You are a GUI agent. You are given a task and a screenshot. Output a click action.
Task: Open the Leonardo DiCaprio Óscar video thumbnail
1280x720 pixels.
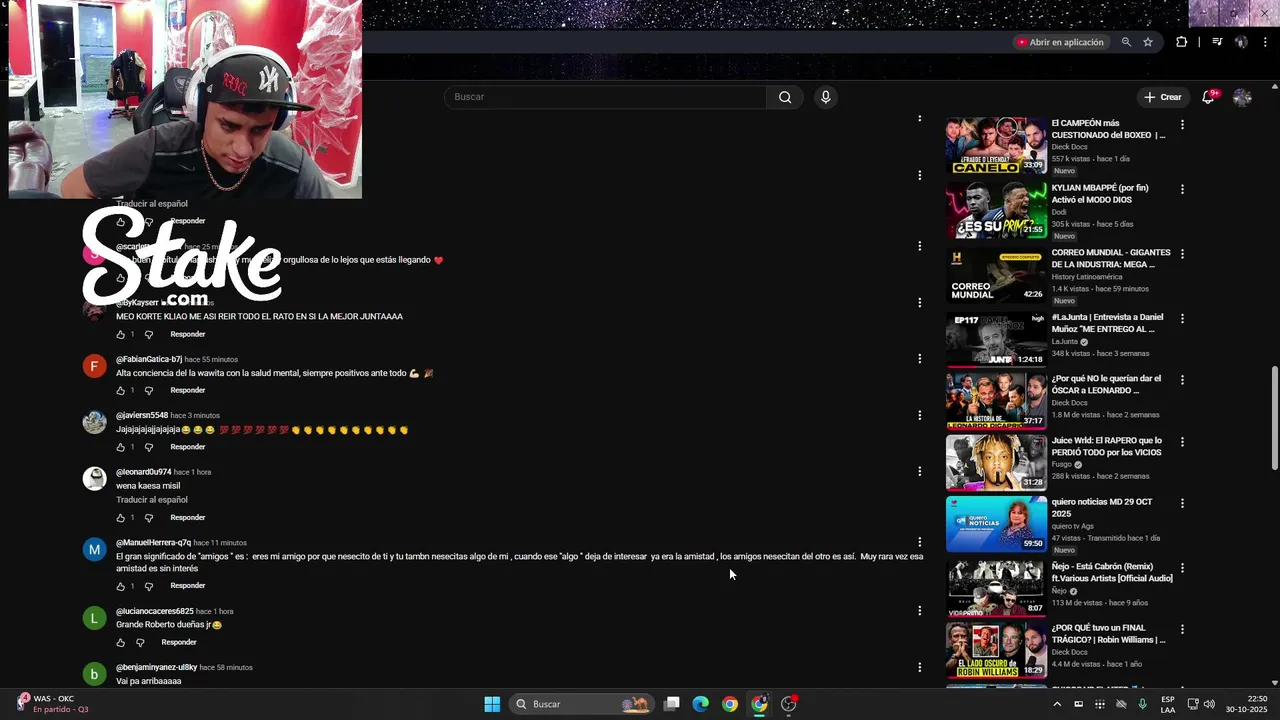coord(996,401)
